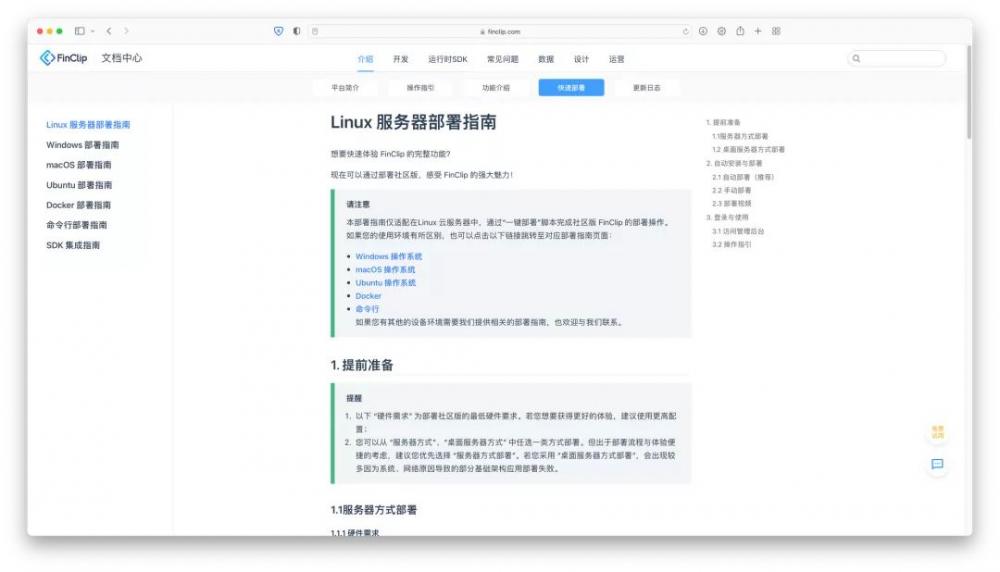The image size is (1000, 572).
Task: Click the 平台简介 sub-tab button
Action: click(345, 87)
